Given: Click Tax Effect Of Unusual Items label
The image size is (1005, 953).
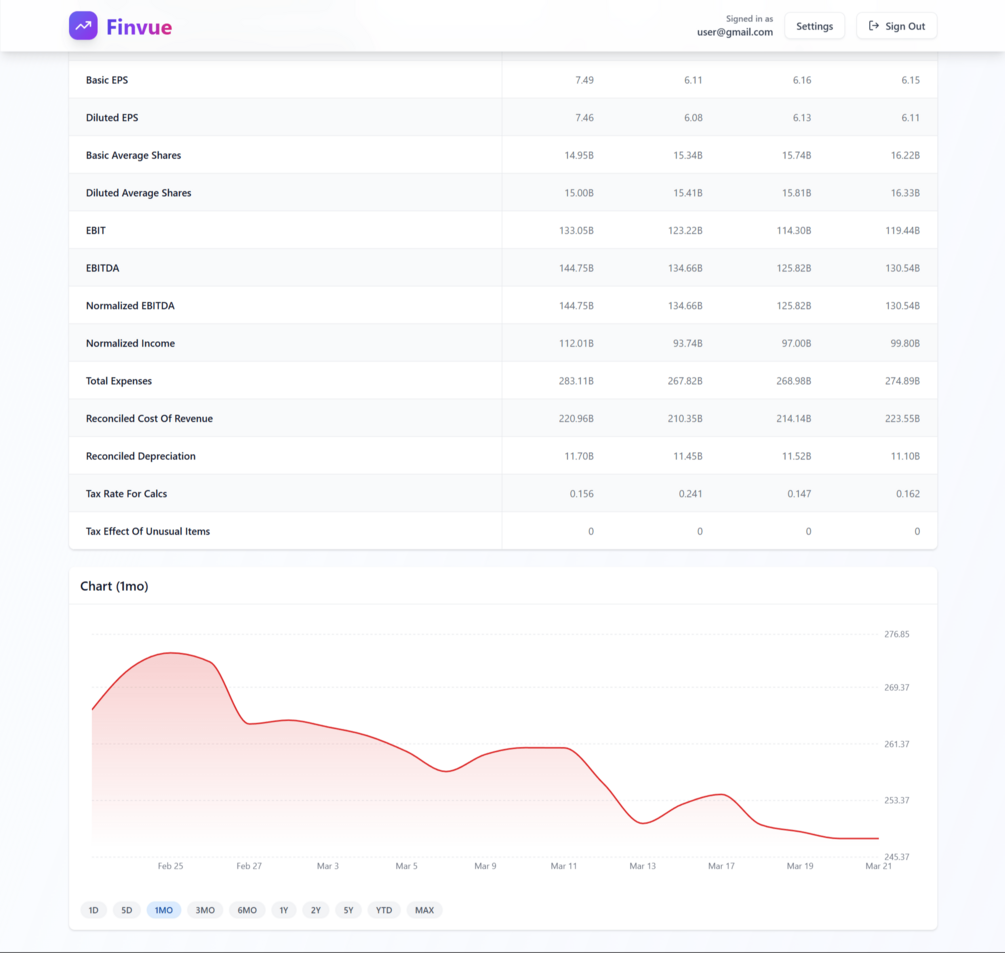Looking at the screenshot, I should pyautogui.click(x=148, y=531).
